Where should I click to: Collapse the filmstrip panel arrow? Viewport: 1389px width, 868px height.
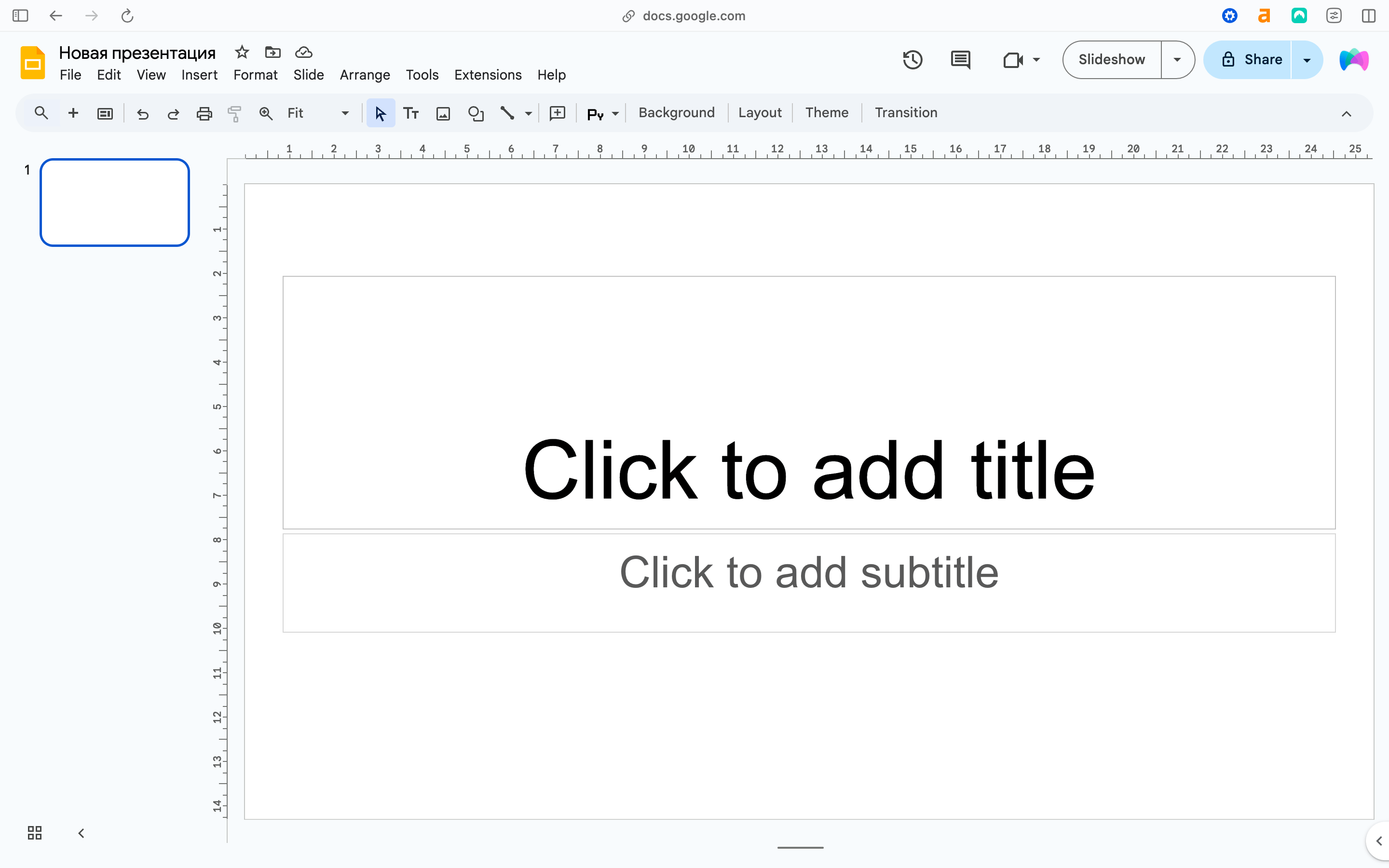pos(81,832)
